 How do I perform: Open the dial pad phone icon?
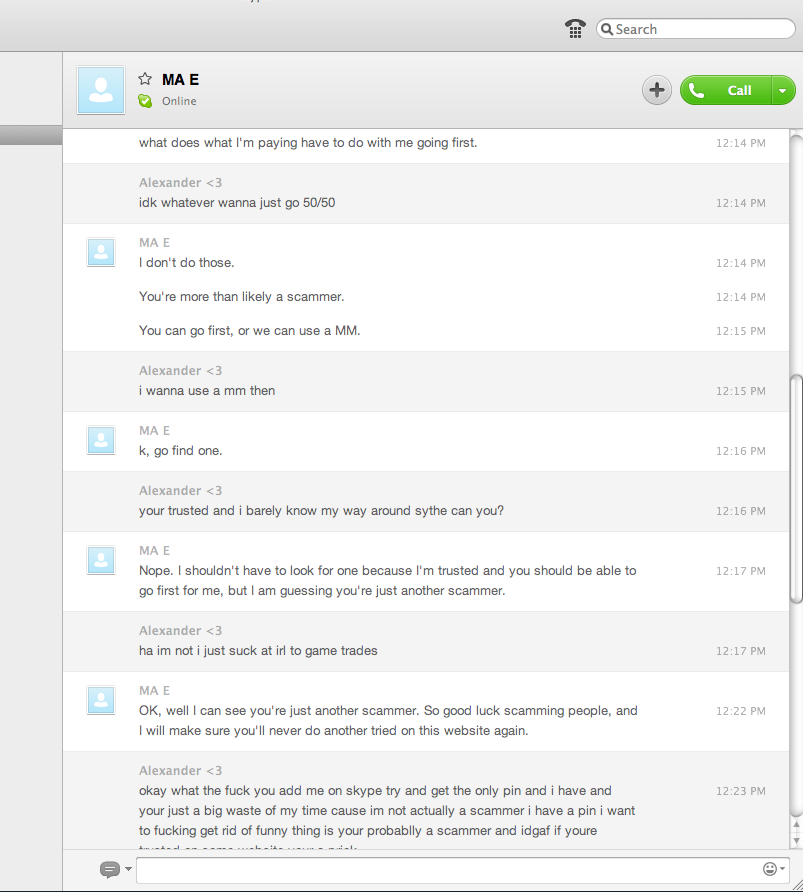tap(575, 28)
